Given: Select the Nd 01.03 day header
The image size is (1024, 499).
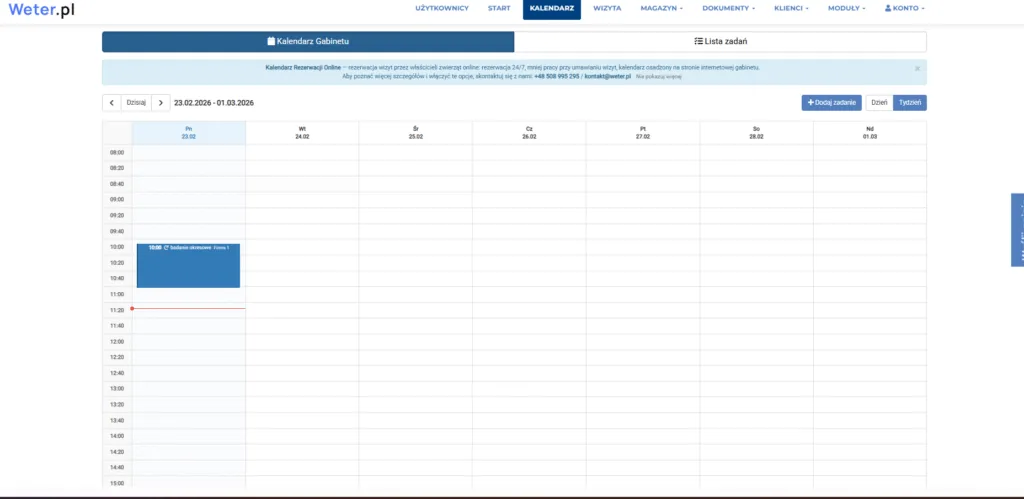Looking at the screenshot, I should (x=870, y=133).
